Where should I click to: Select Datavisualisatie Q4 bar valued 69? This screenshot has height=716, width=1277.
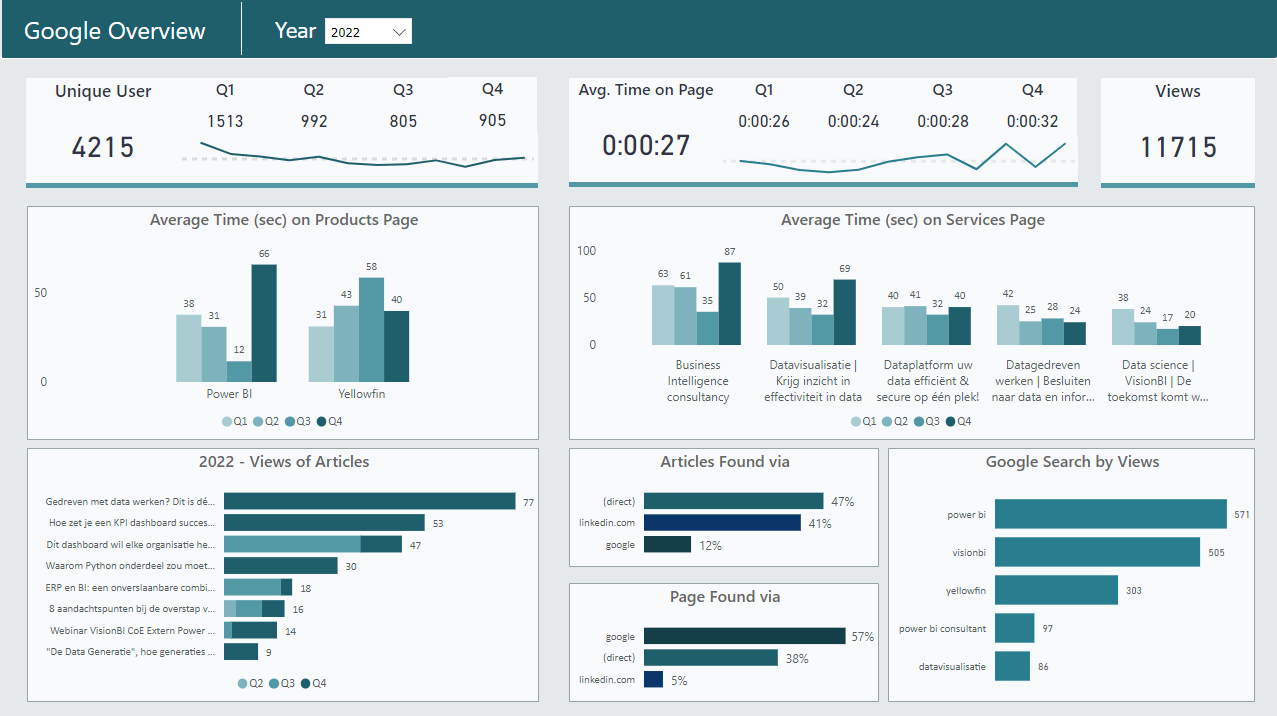point(844,312)
